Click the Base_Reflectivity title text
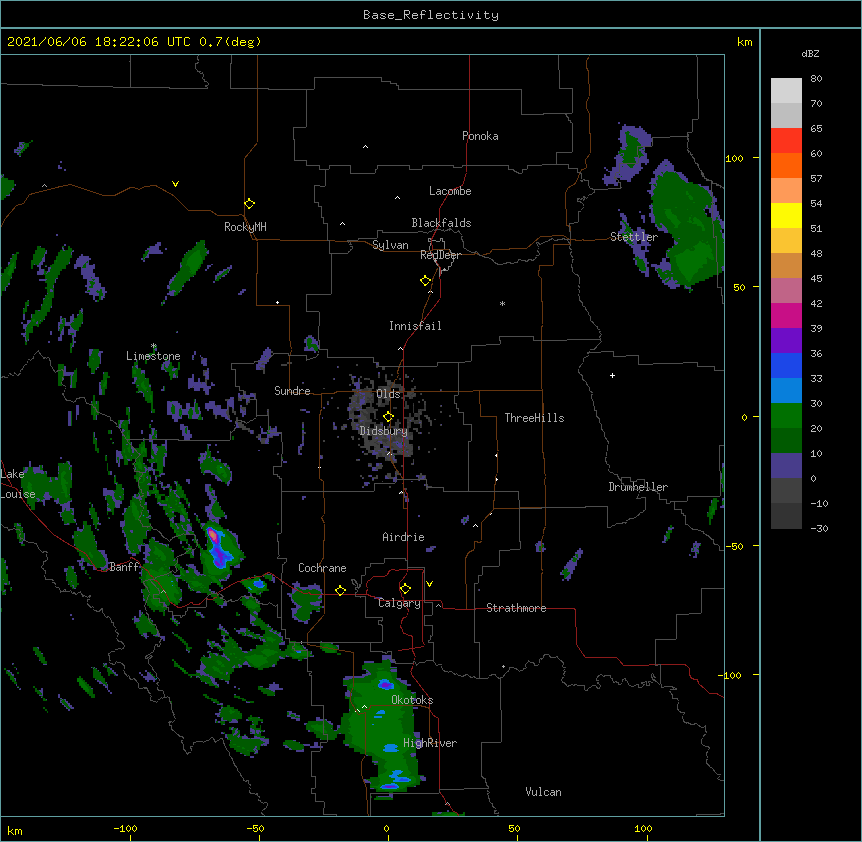The width and height of the screenshot is (862, 842). (431, 15)
